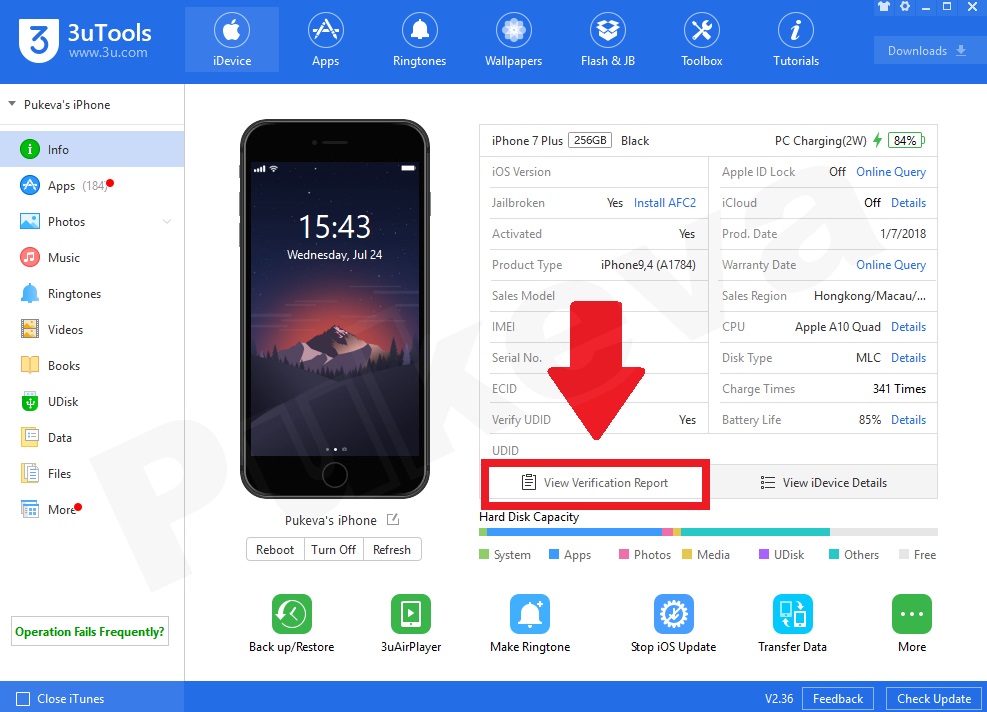
Task: Collapse Pukeva's iPhone device tree
Action: [11, 104]
